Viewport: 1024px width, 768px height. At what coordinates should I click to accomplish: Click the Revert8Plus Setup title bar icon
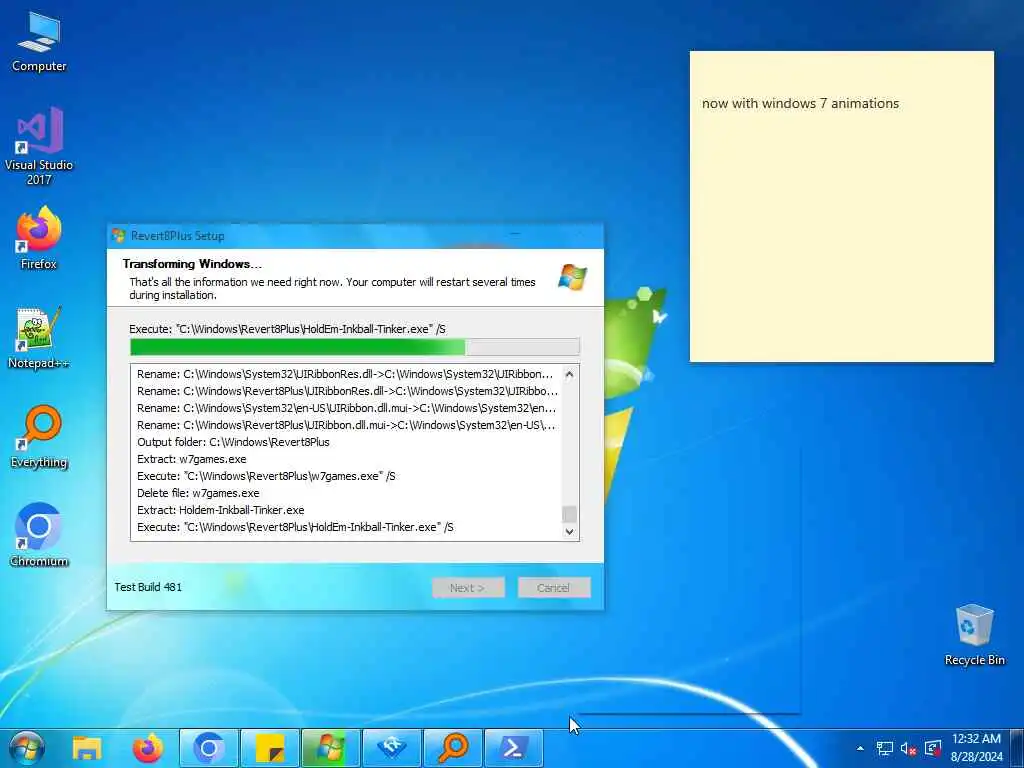click(x=119, y=236)
